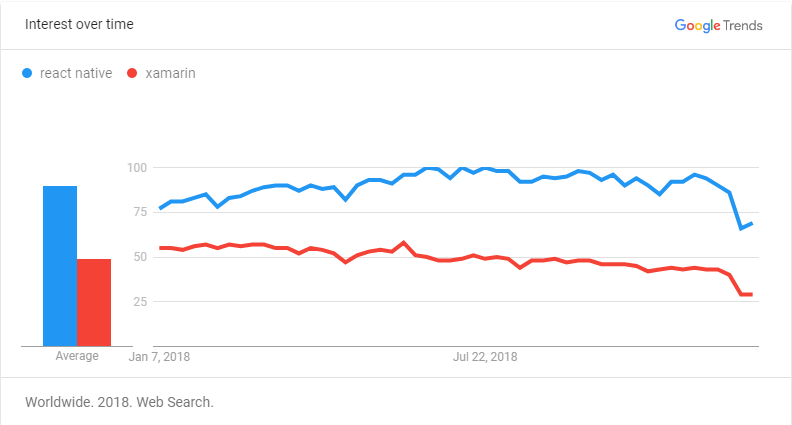Click the red xamarin legend dot
Viewport: 792px width, 425px height.
coord(132,73)
